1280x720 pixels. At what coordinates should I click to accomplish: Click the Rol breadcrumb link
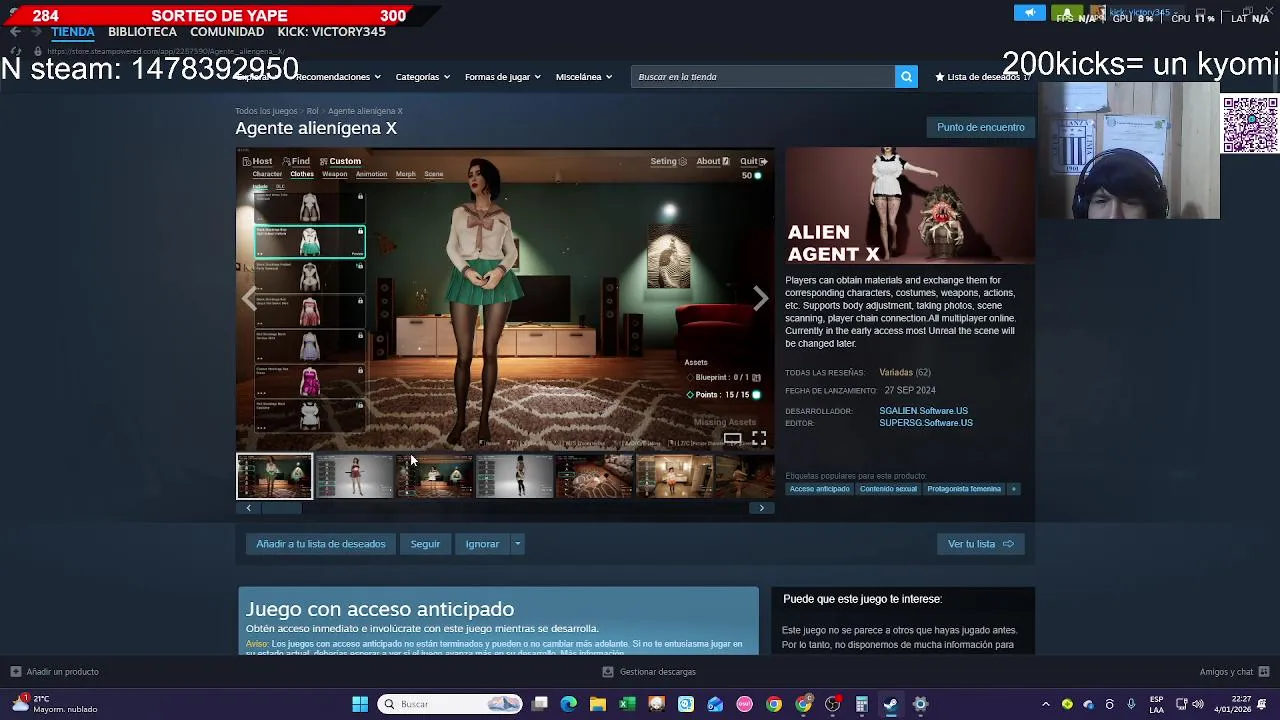312,111
